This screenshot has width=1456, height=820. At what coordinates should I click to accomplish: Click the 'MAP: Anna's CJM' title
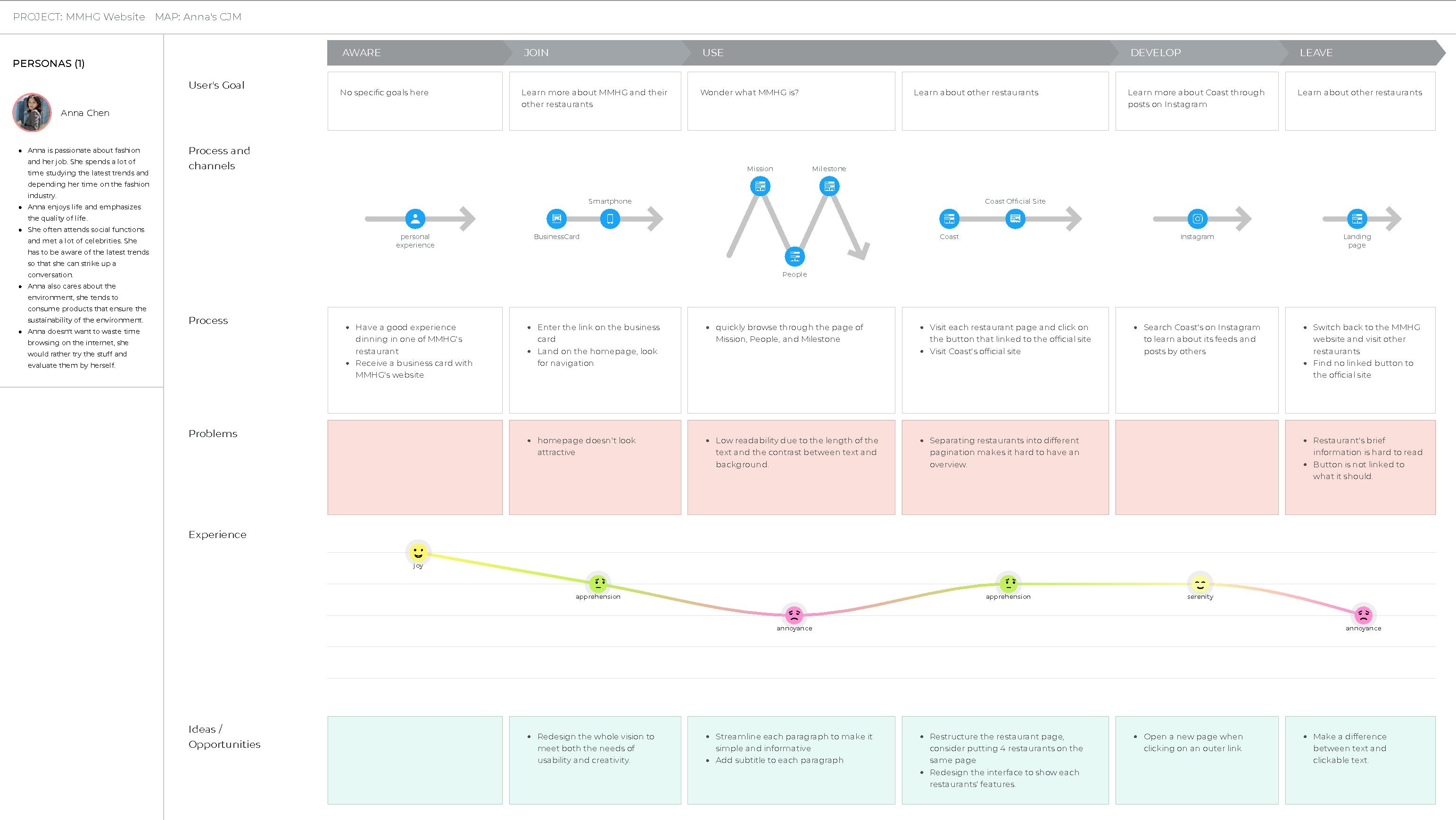click(x=198, y=17)
